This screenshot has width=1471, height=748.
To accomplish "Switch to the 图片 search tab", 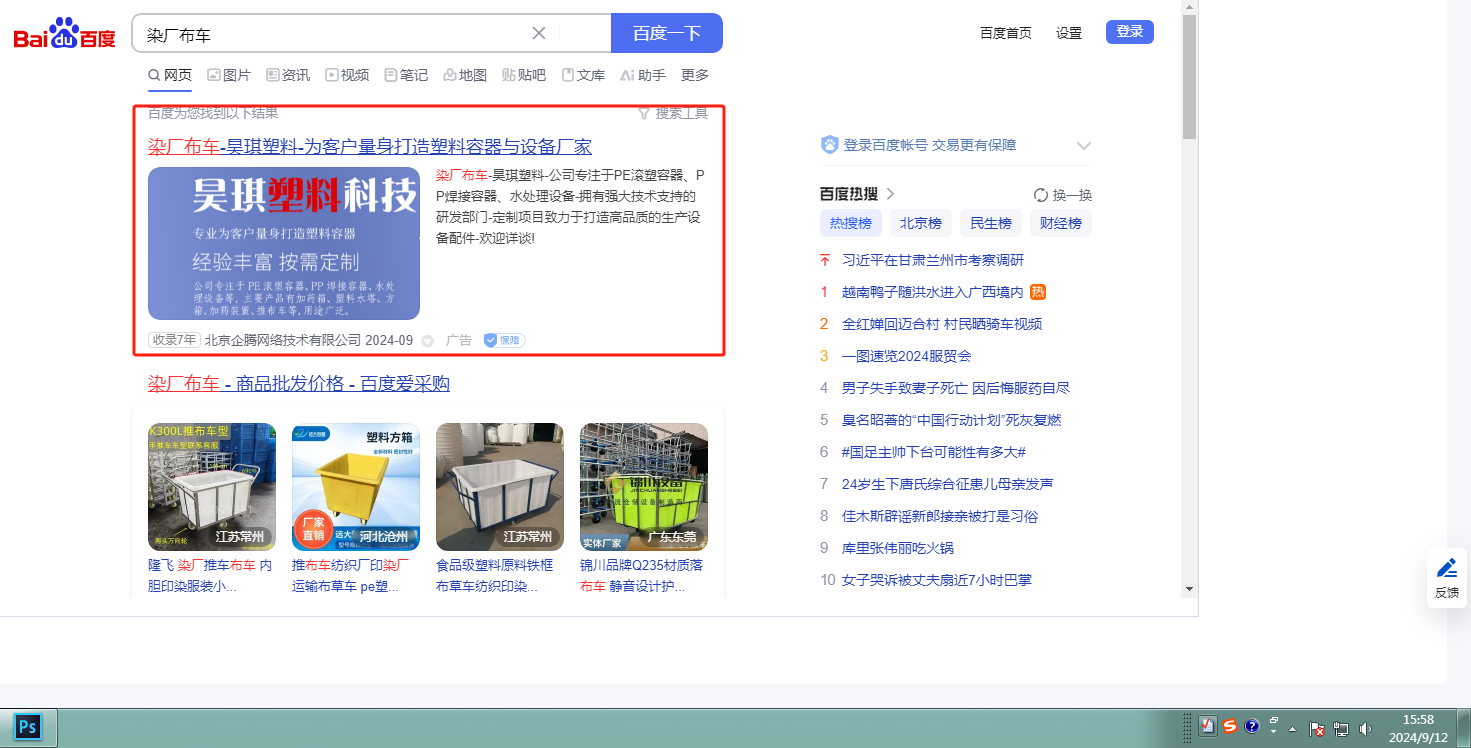I will tap(229, 75).
